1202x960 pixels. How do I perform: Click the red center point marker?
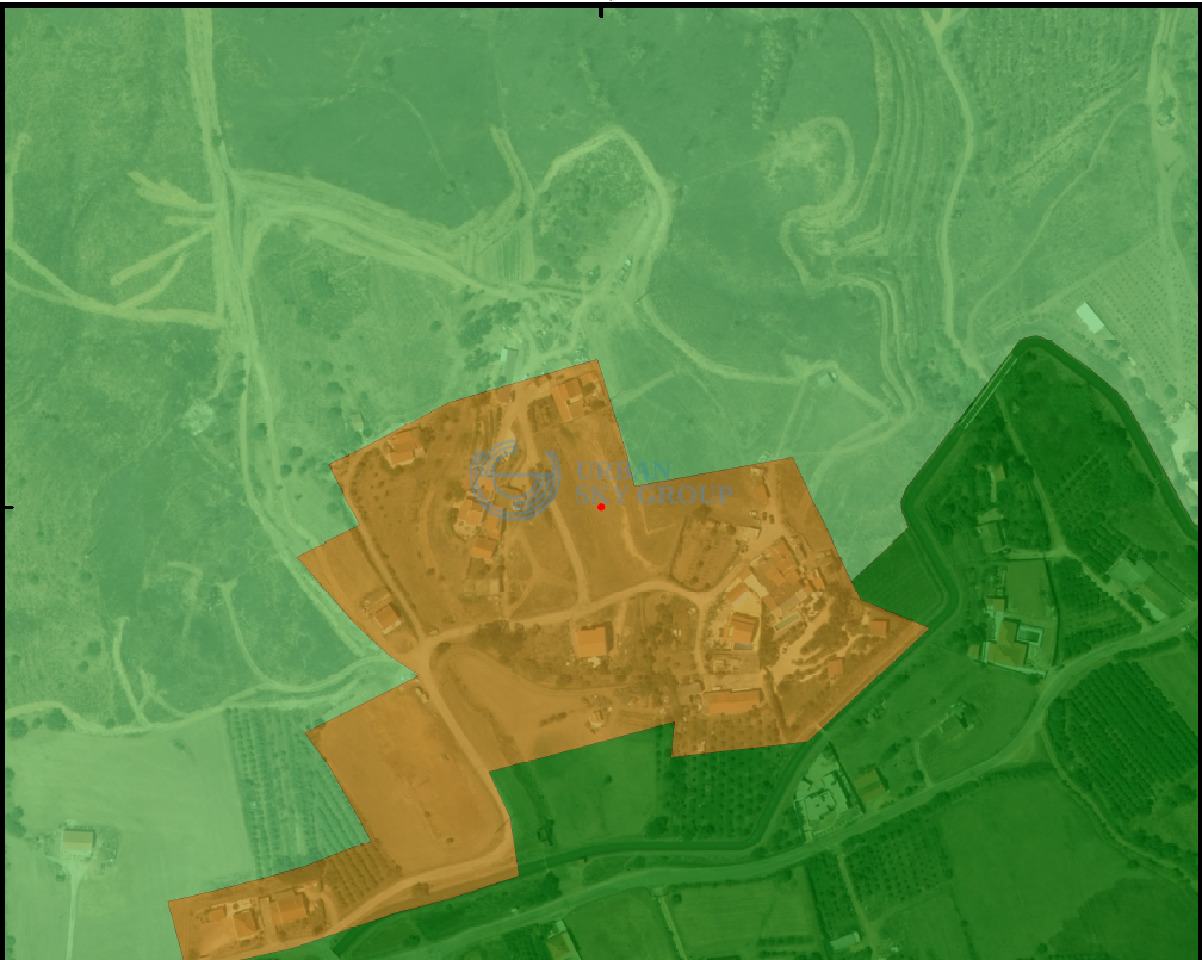601,507
